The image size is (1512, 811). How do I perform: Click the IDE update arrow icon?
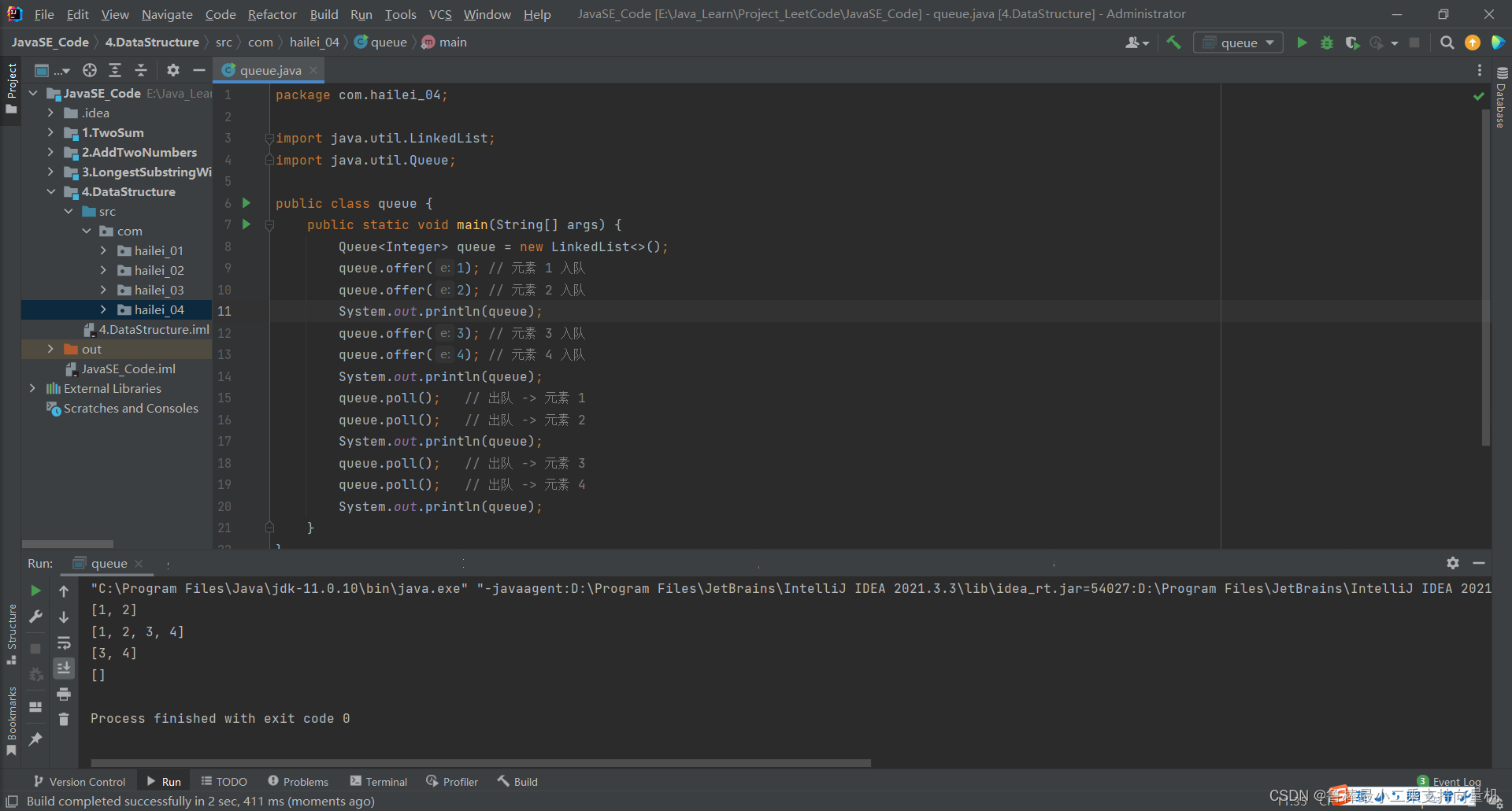1472,43
